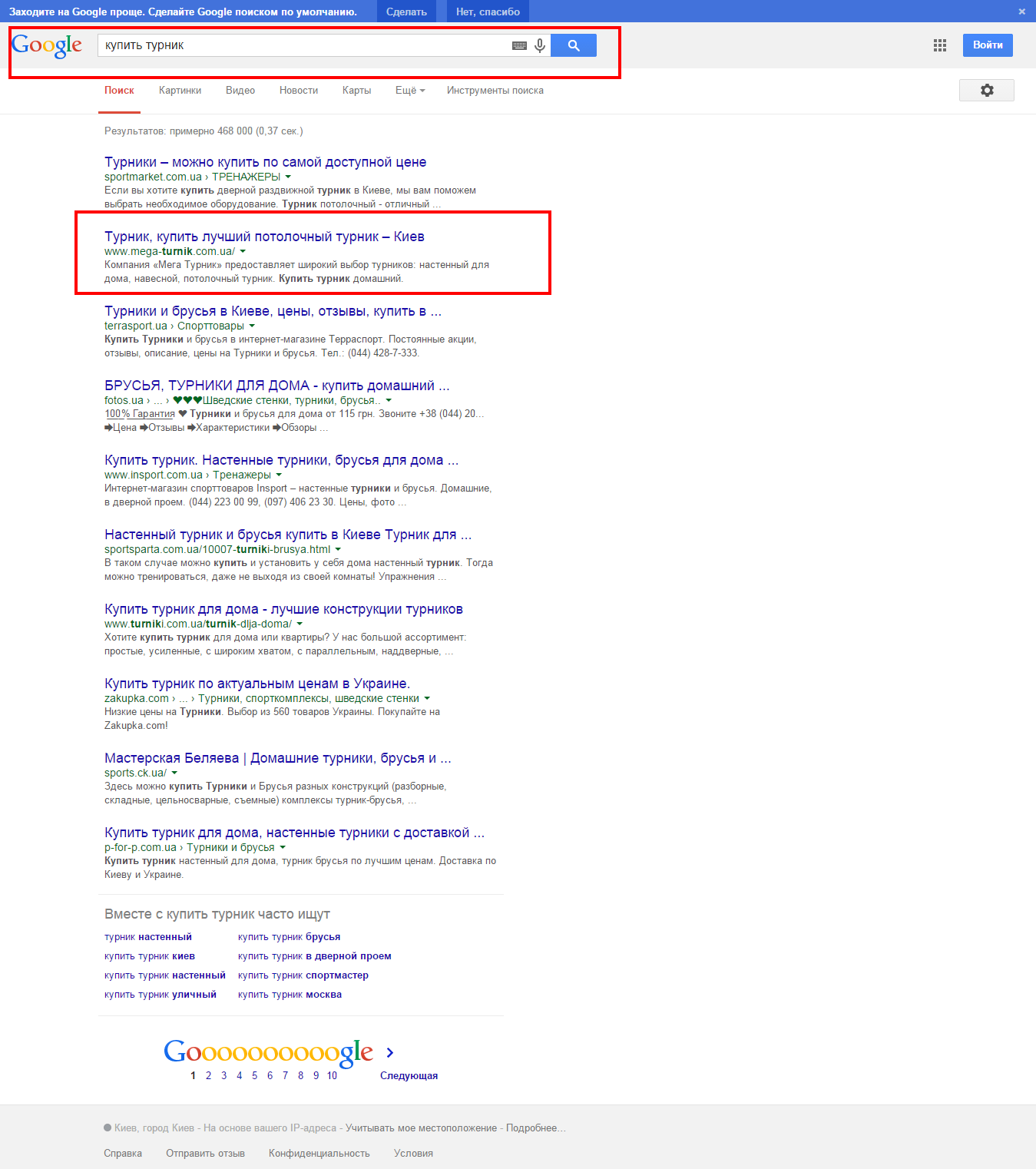The height and width of the screenshot is (1169, 1036).
Task: Switch to the 'Новости' tab
Action: [299, 91]
